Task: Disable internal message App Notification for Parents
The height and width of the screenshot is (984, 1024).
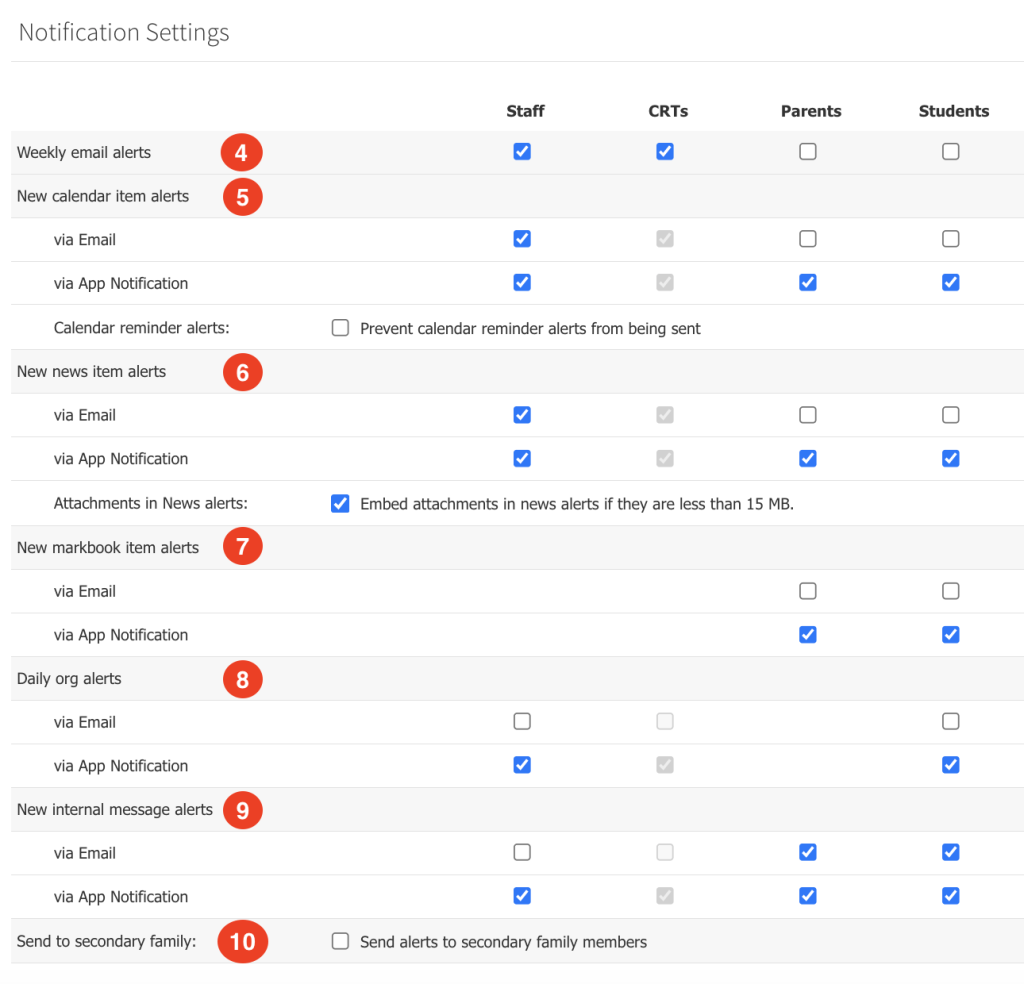Action: [x=808, y=896]
